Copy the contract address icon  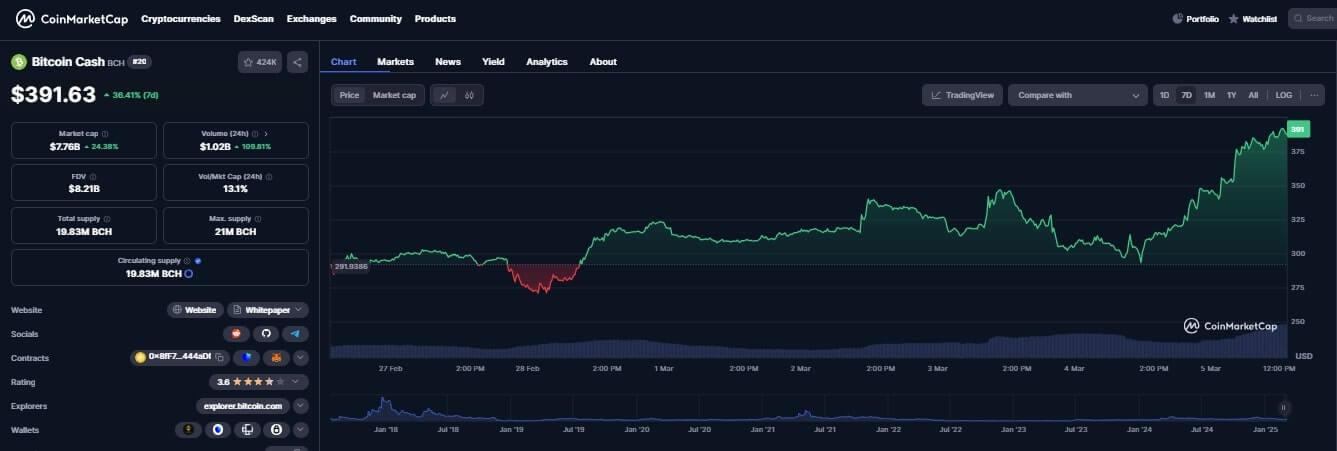click(x=219, y=357)
